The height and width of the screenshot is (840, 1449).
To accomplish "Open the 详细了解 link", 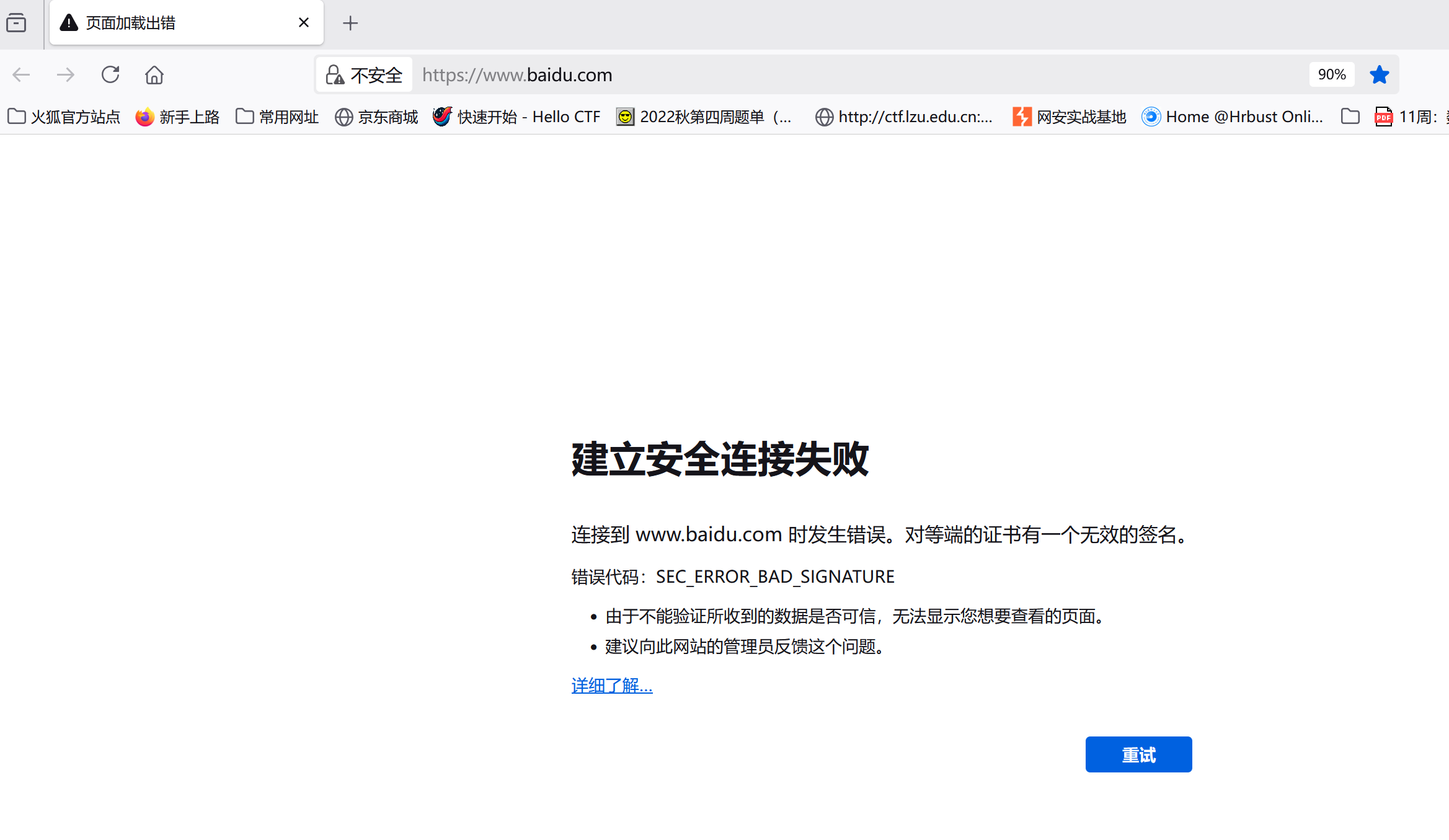I will [x=611, y=686].
